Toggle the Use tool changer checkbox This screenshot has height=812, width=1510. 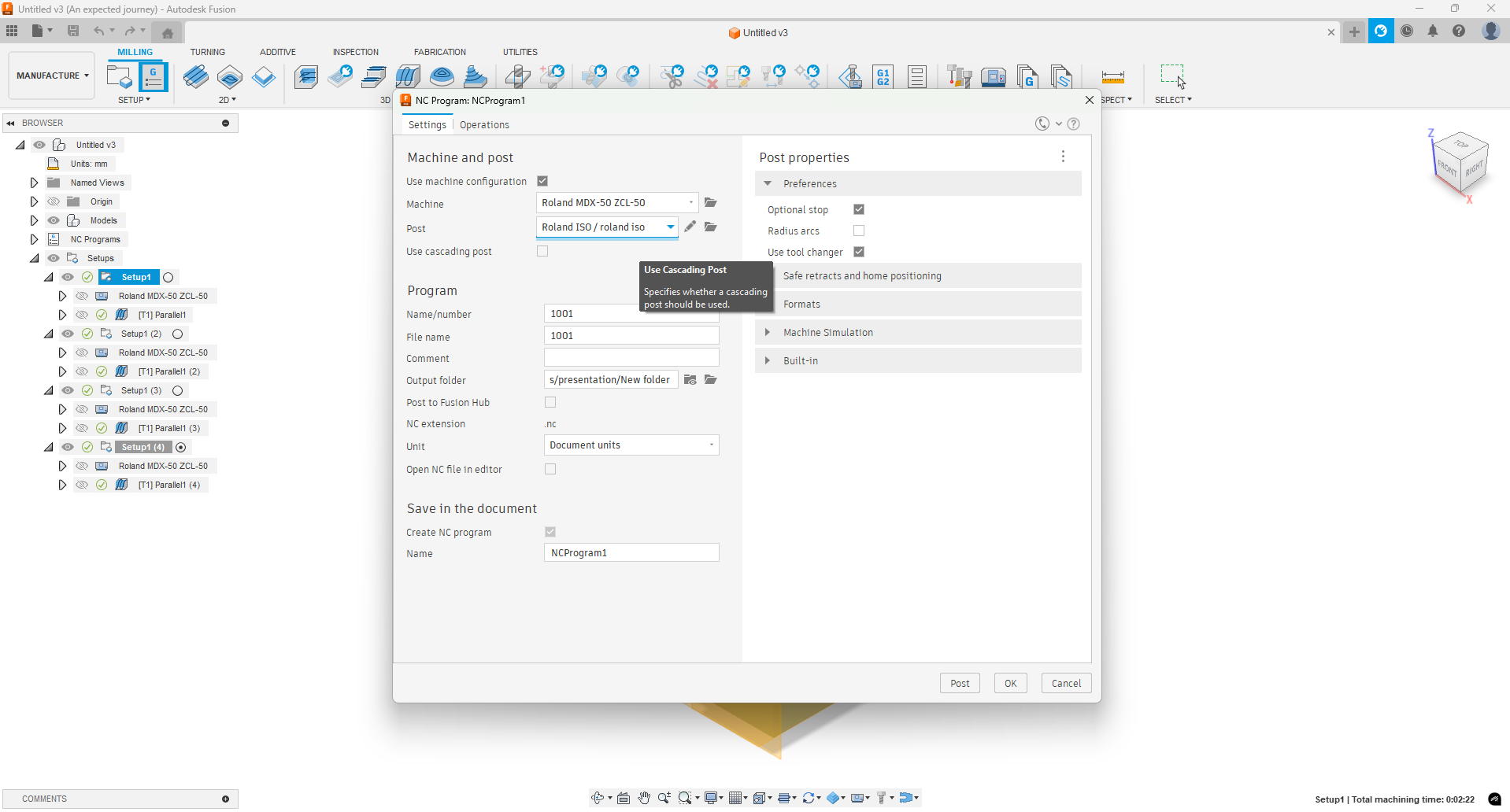[859, 252]
